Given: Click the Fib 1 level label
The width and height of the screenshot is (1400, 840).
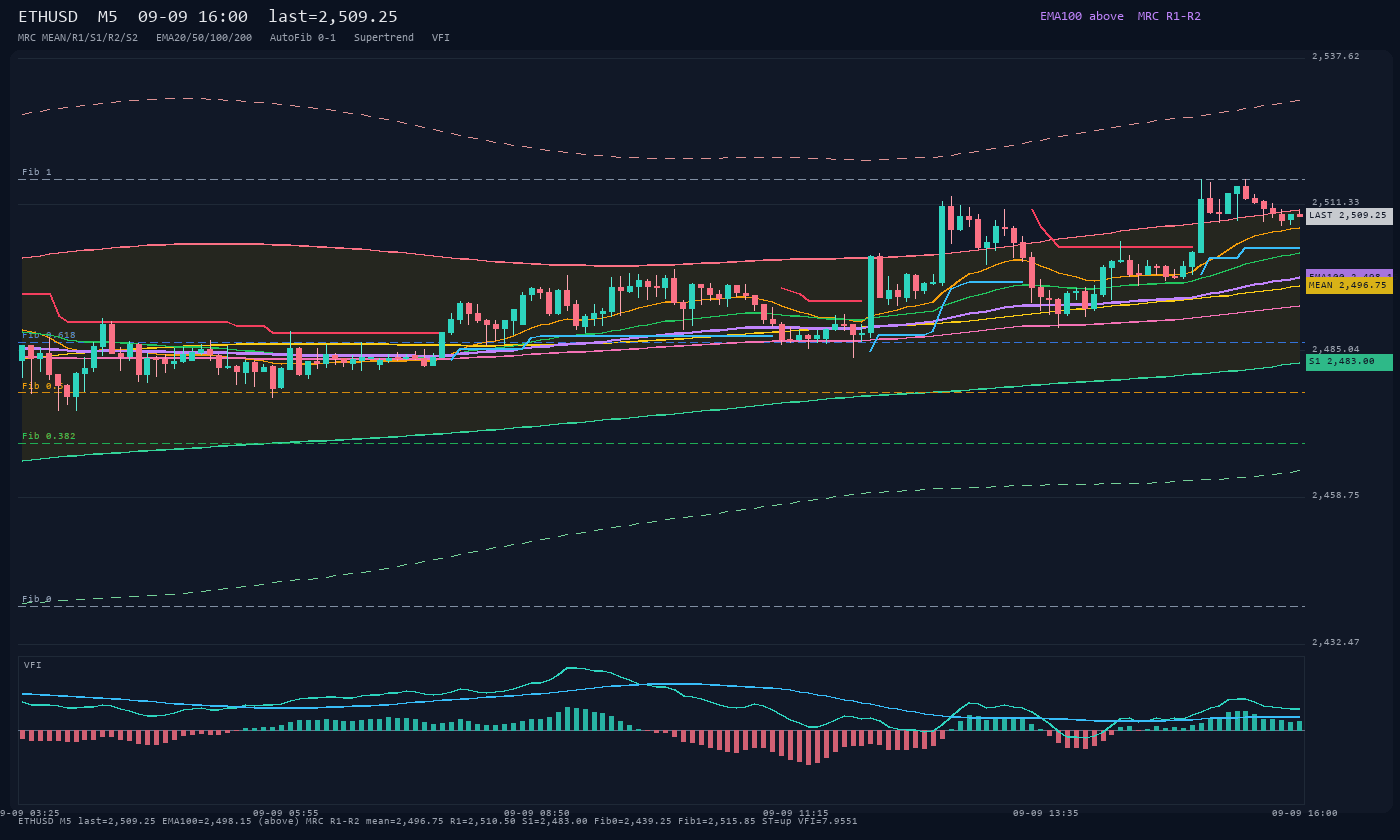Looking at the screenshot, I should coord(37,172).
